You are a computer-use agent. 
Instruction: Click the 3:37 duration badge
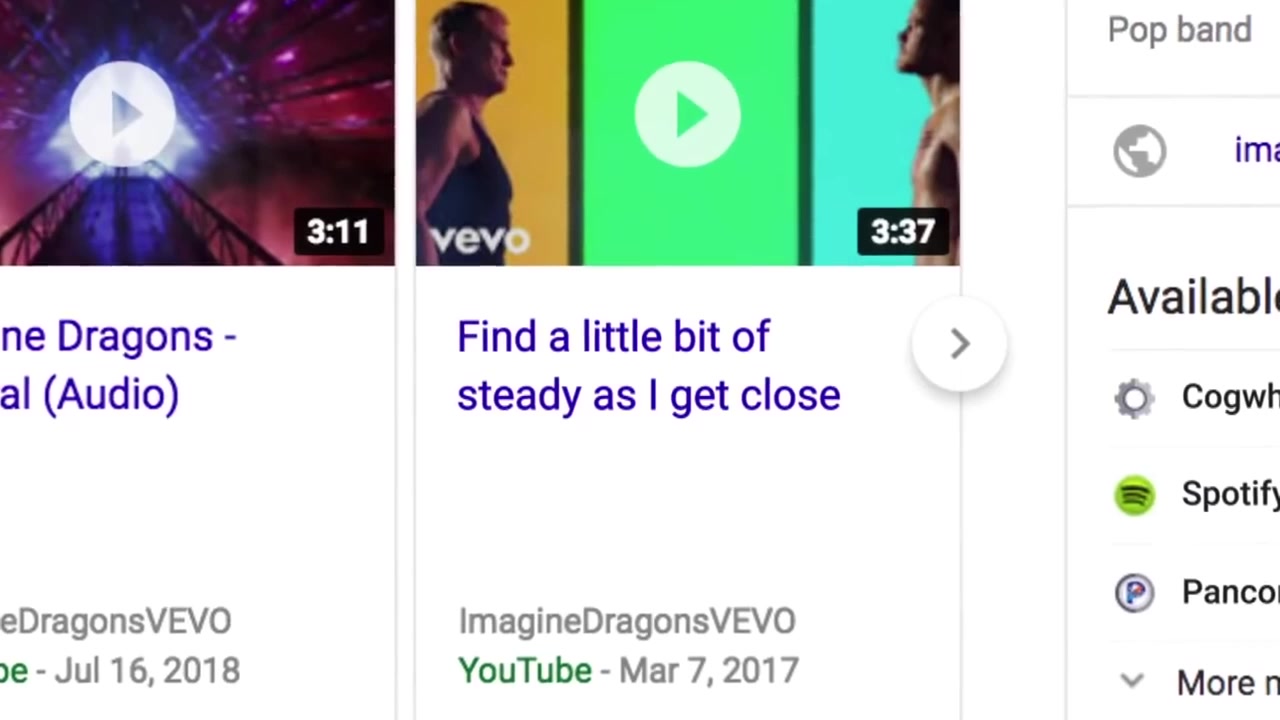(x=903, y=232)
